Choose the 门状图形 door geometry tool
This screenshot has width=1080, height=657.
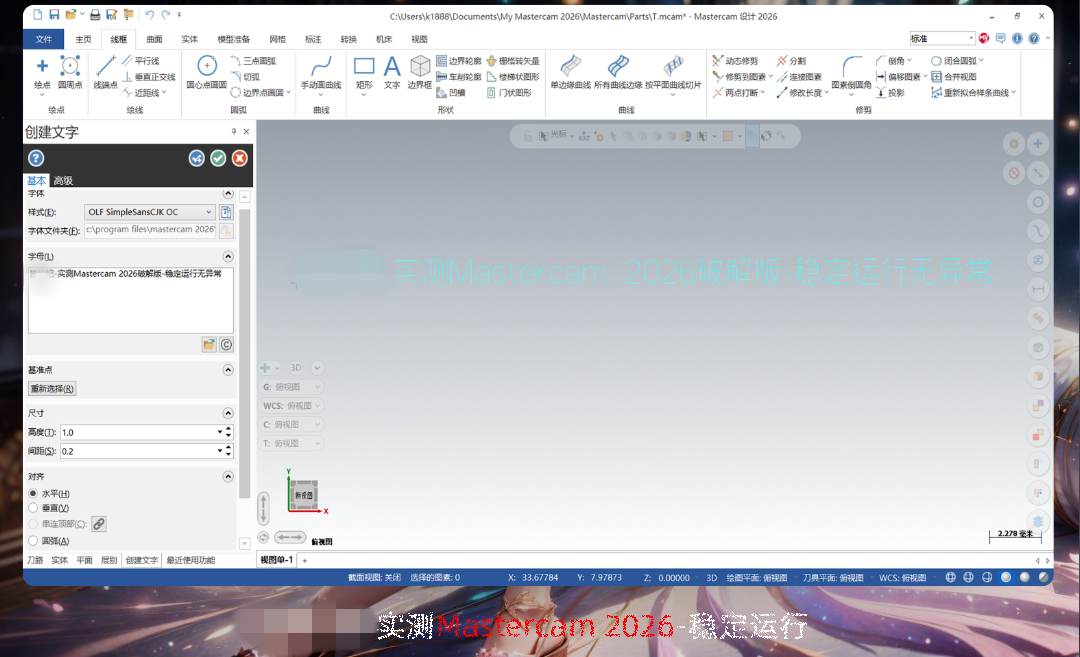510,93
